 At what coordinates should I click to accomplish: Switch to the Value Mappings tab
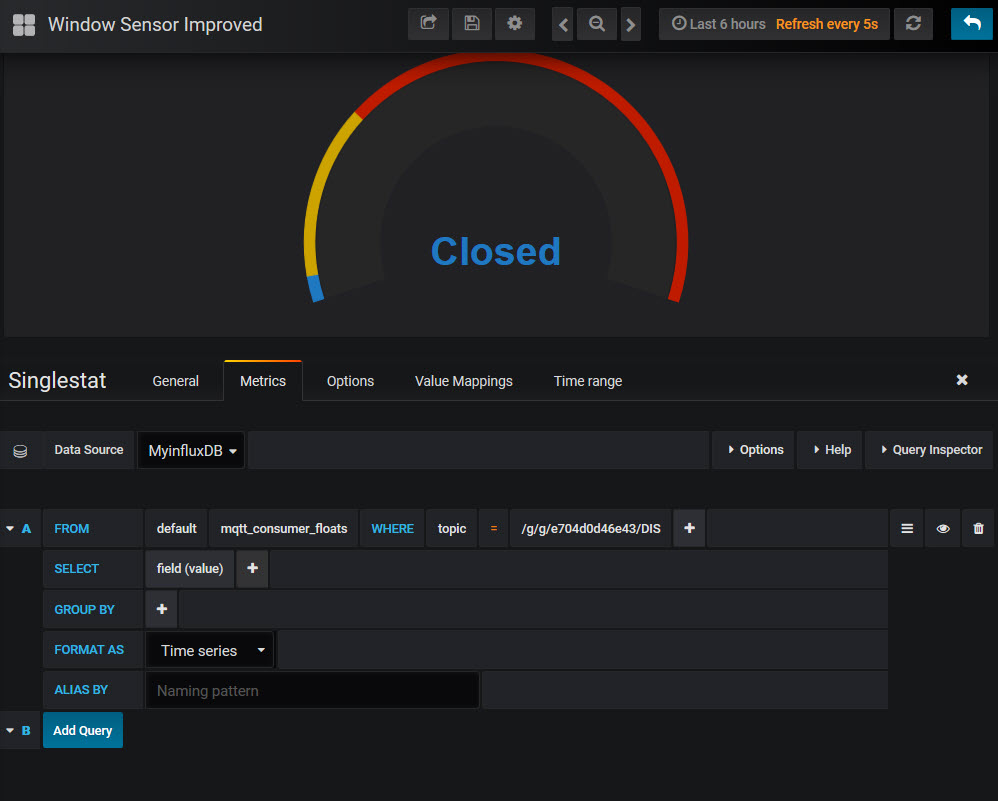point(463,380)
